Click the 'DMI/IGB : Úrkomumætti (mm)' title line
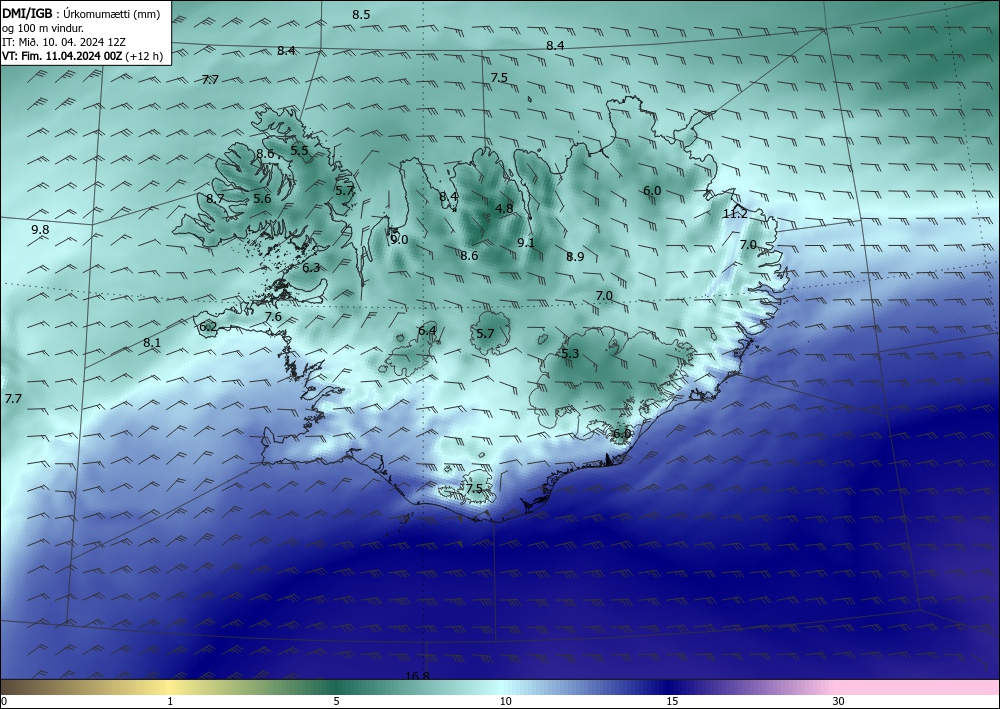 click(81, 14)
